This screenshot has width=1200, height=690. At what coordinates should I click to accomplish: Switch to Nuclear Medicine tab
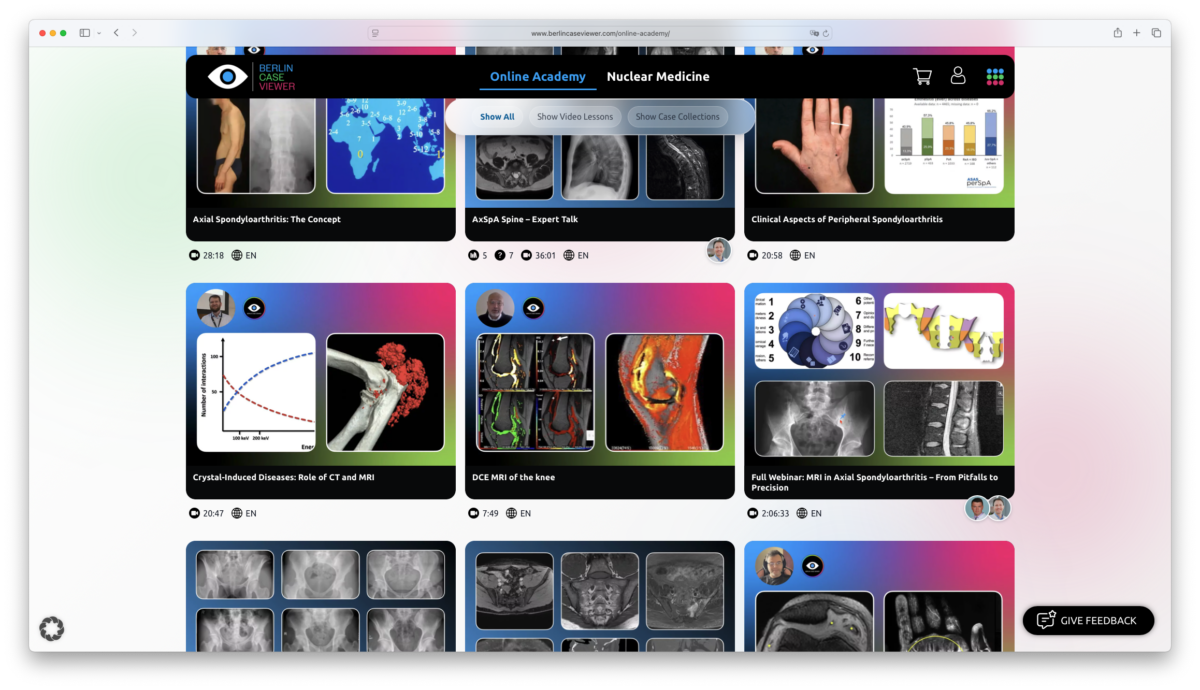(658, 76)
